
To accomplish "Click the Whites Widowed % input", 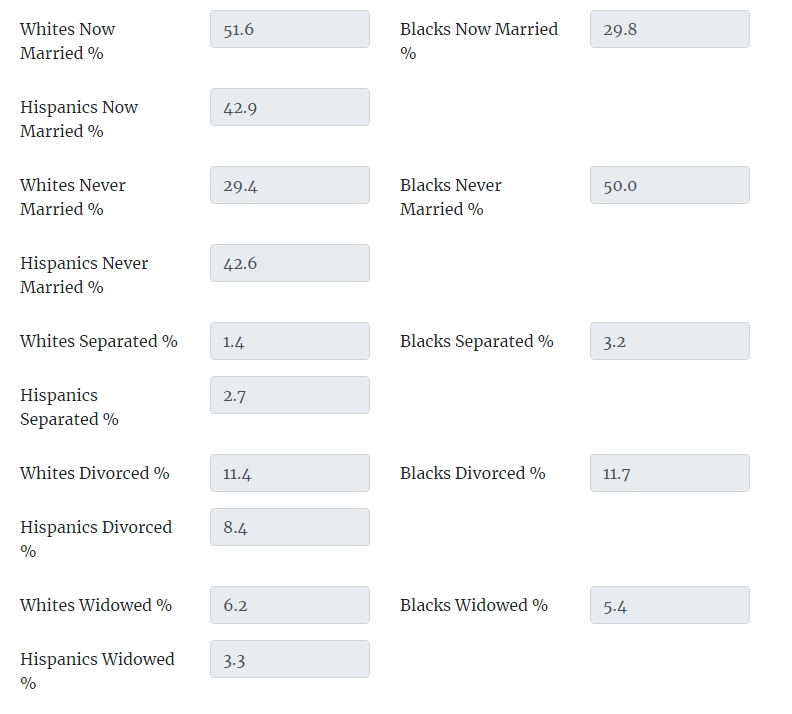I will tap(289, 605).
